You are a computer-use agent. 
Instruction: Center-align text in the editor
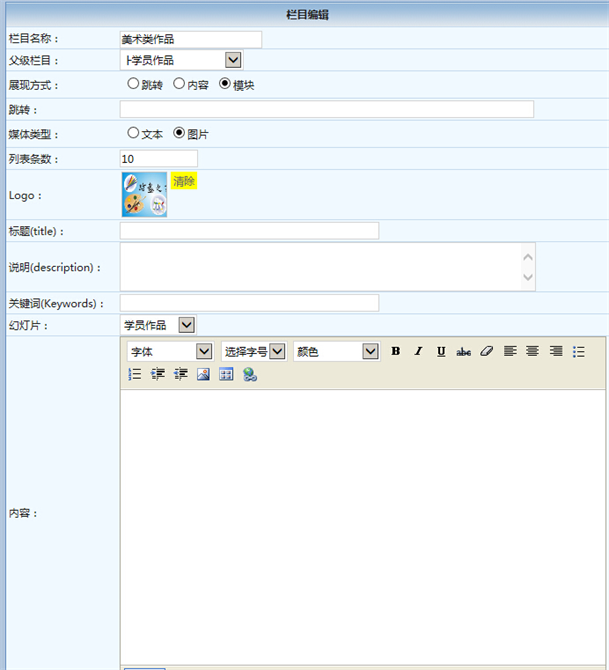pyautogui.click(x=533, y=351)
